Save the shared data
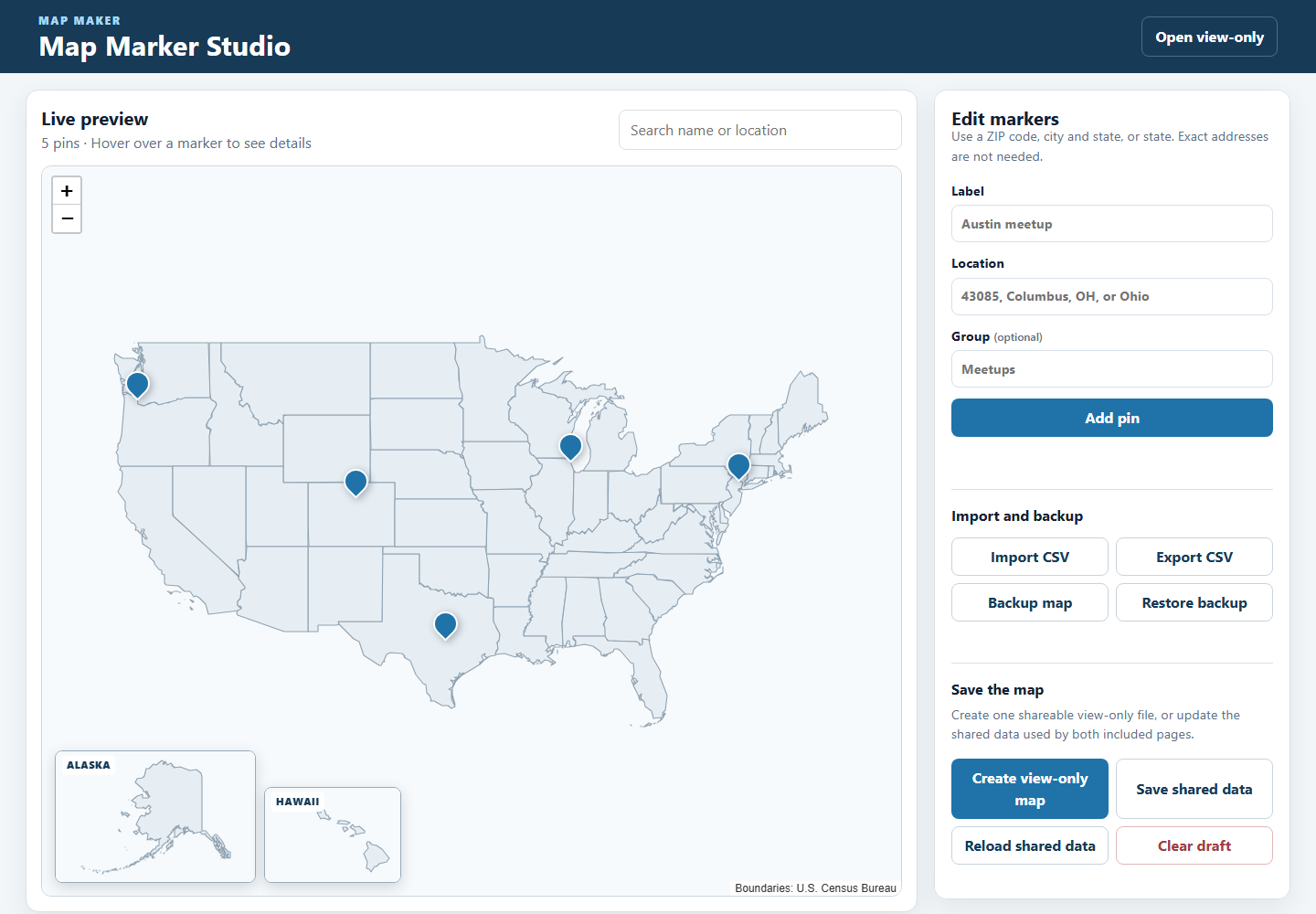Viewport: 1316px width, 914px height. pos(1194,789)
